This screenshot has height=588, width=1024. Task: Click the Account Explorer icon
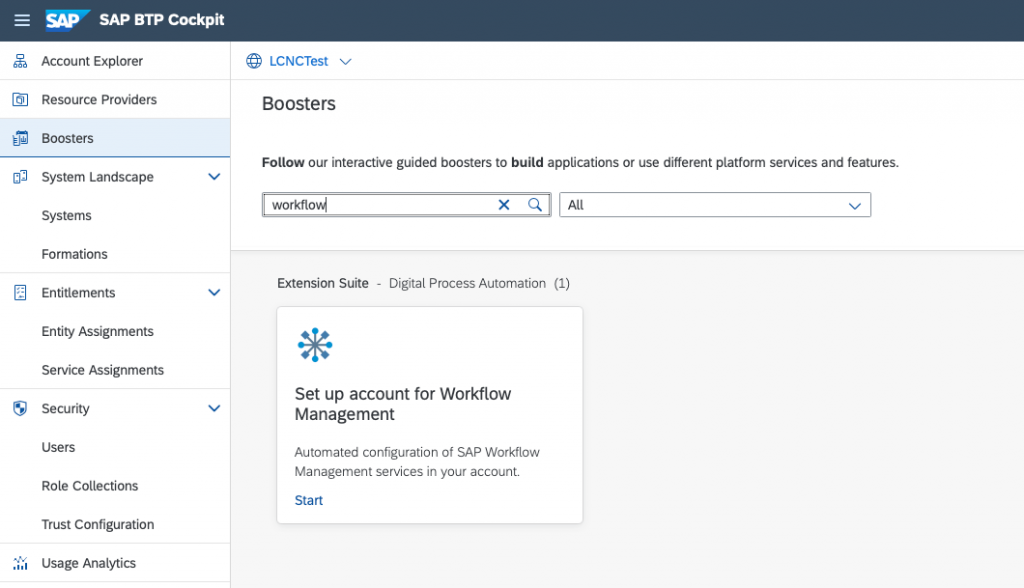(20, 61)
